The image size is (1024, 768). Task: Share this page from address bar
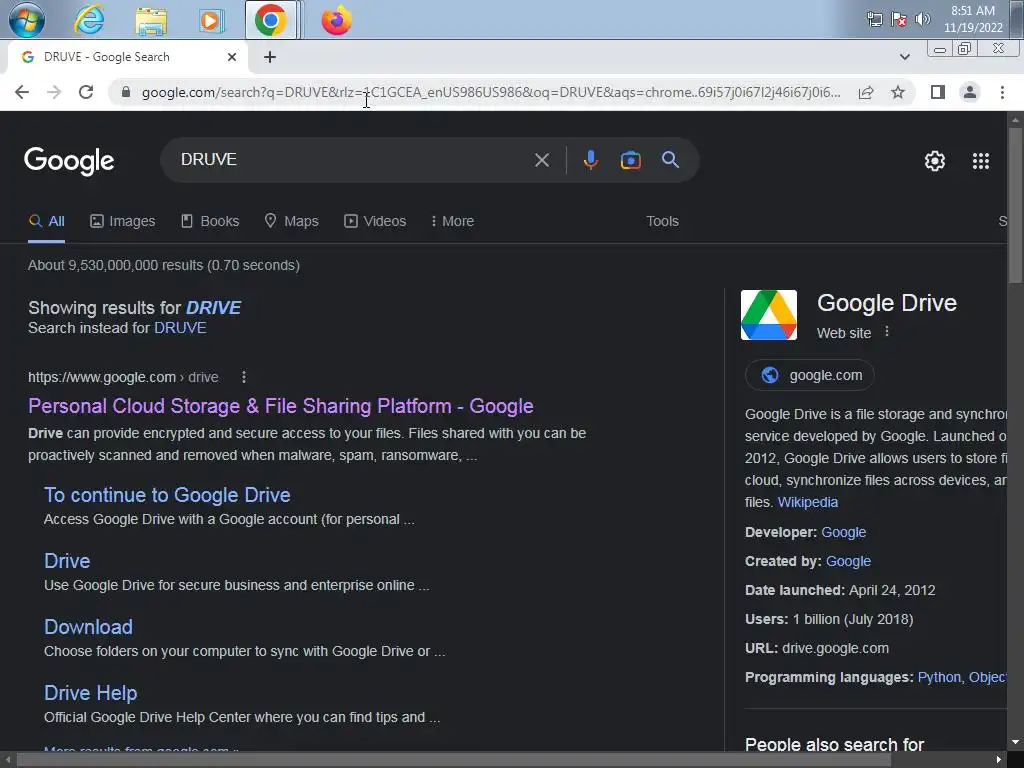click(866, 92)
